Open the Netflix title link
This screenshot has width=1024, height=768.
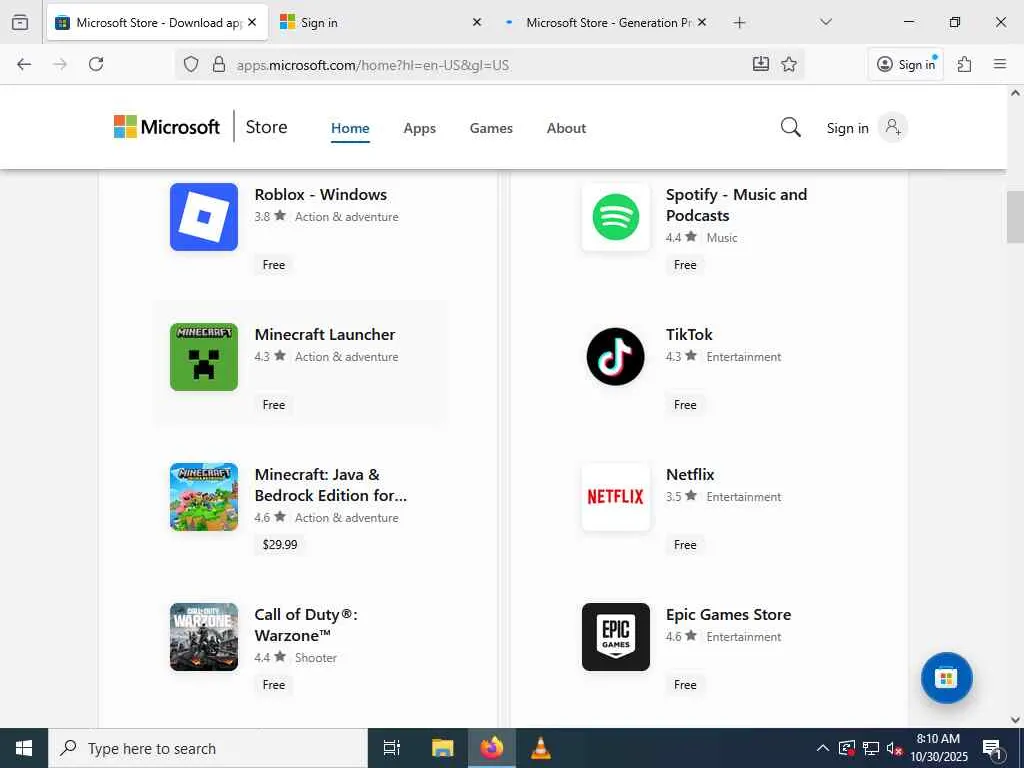(x=690, y=475)
